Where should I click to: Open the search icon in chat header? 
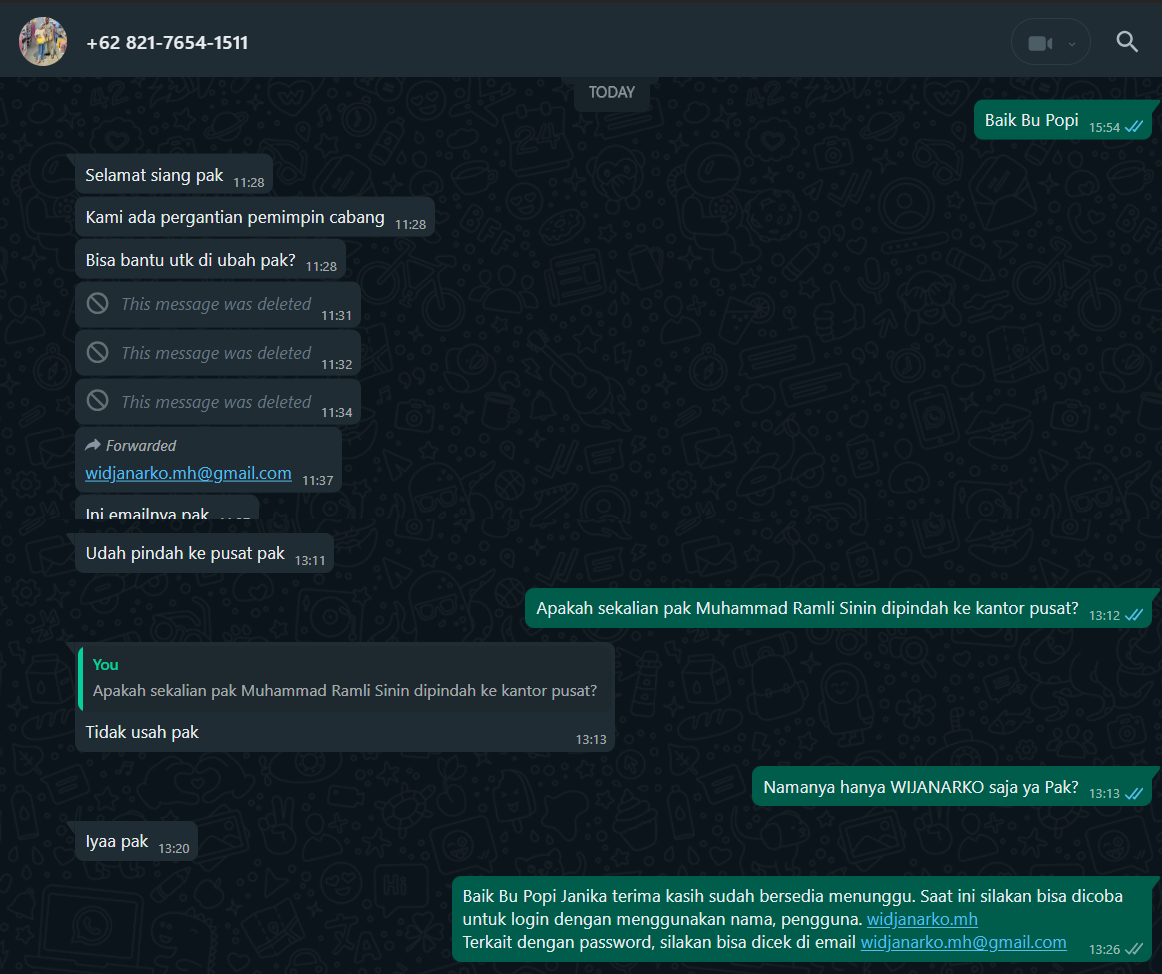pyautogui.click(x=1126, y=42)
